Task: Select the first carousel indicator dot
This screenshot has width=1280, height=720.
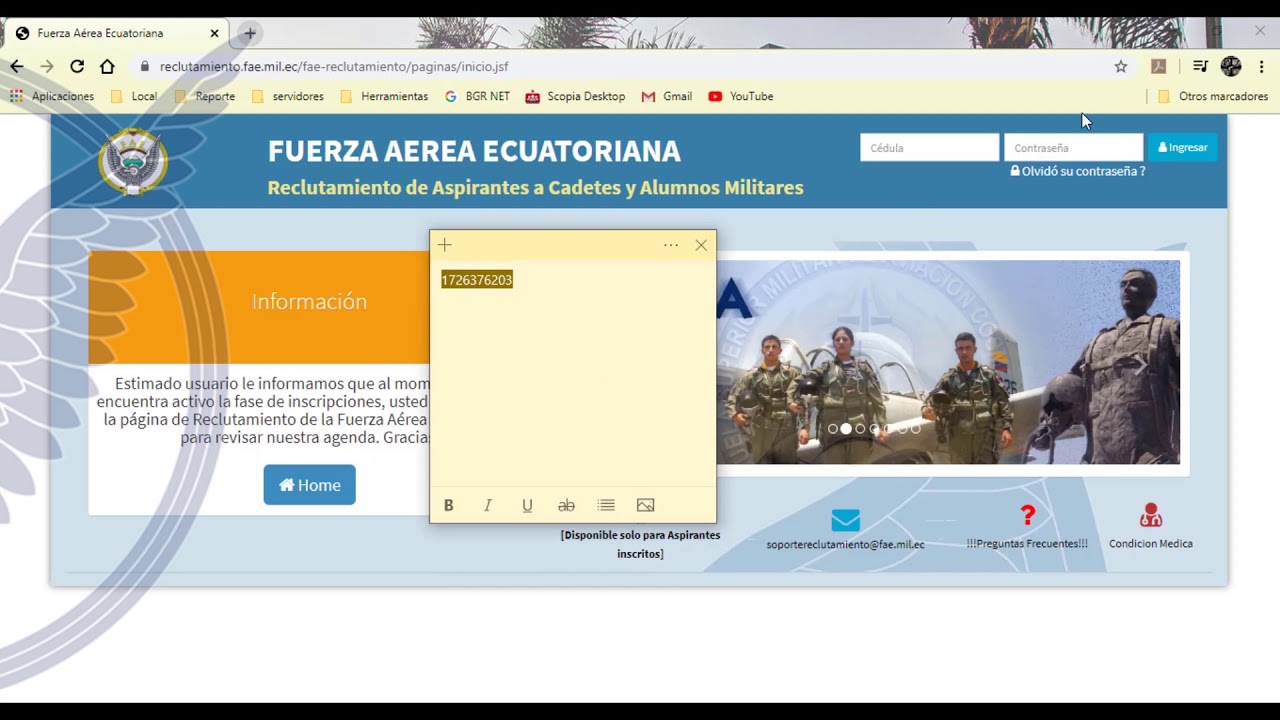Action: coord(833,429)
